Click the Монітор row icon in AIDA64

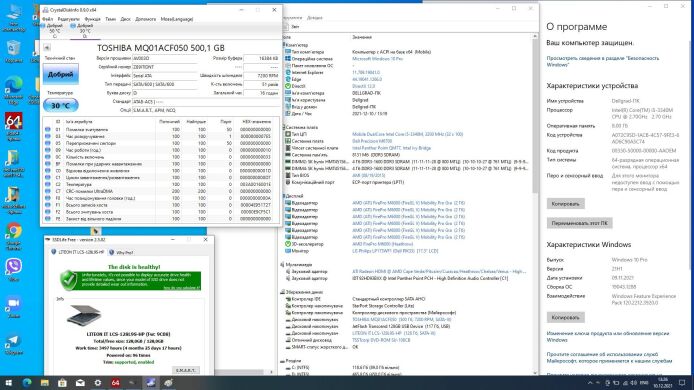(x=288, y=251)
